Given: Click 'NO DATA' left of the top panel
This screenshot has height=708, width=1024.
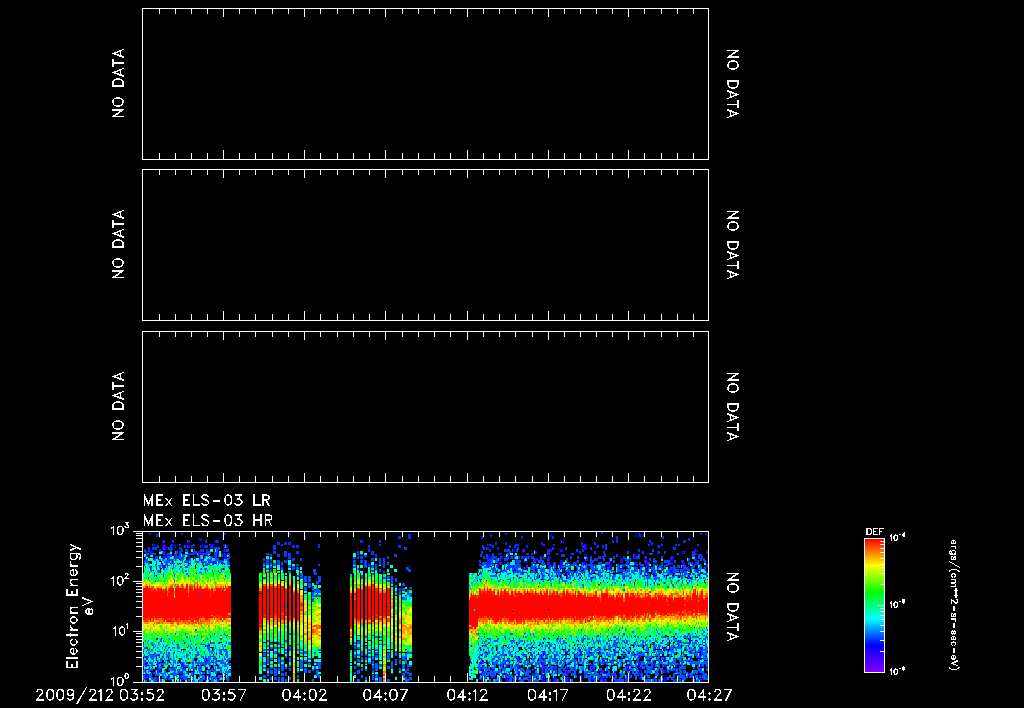Looking at the screenshot, I should 118,84.
